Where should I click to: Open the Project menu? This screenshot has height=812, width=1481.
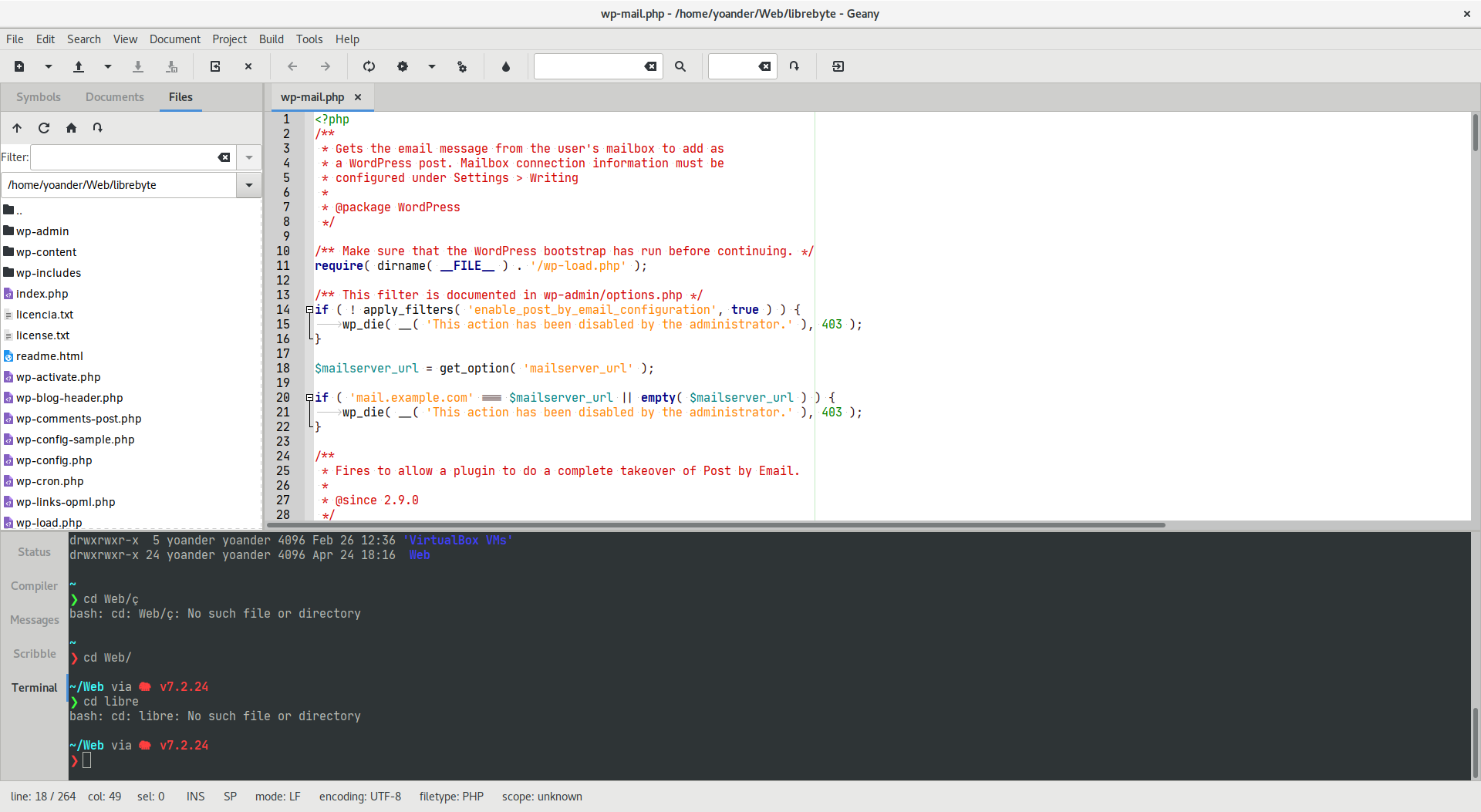230,39
